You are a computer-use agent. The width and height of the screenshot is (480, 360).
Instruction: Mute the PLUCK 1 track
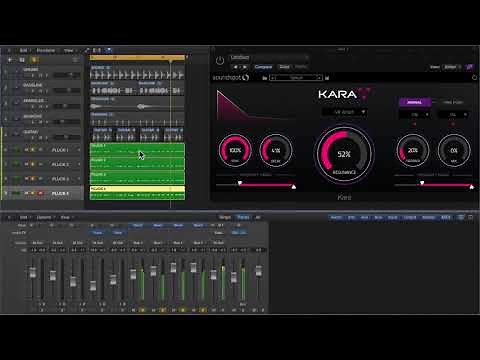click(27, 150)
